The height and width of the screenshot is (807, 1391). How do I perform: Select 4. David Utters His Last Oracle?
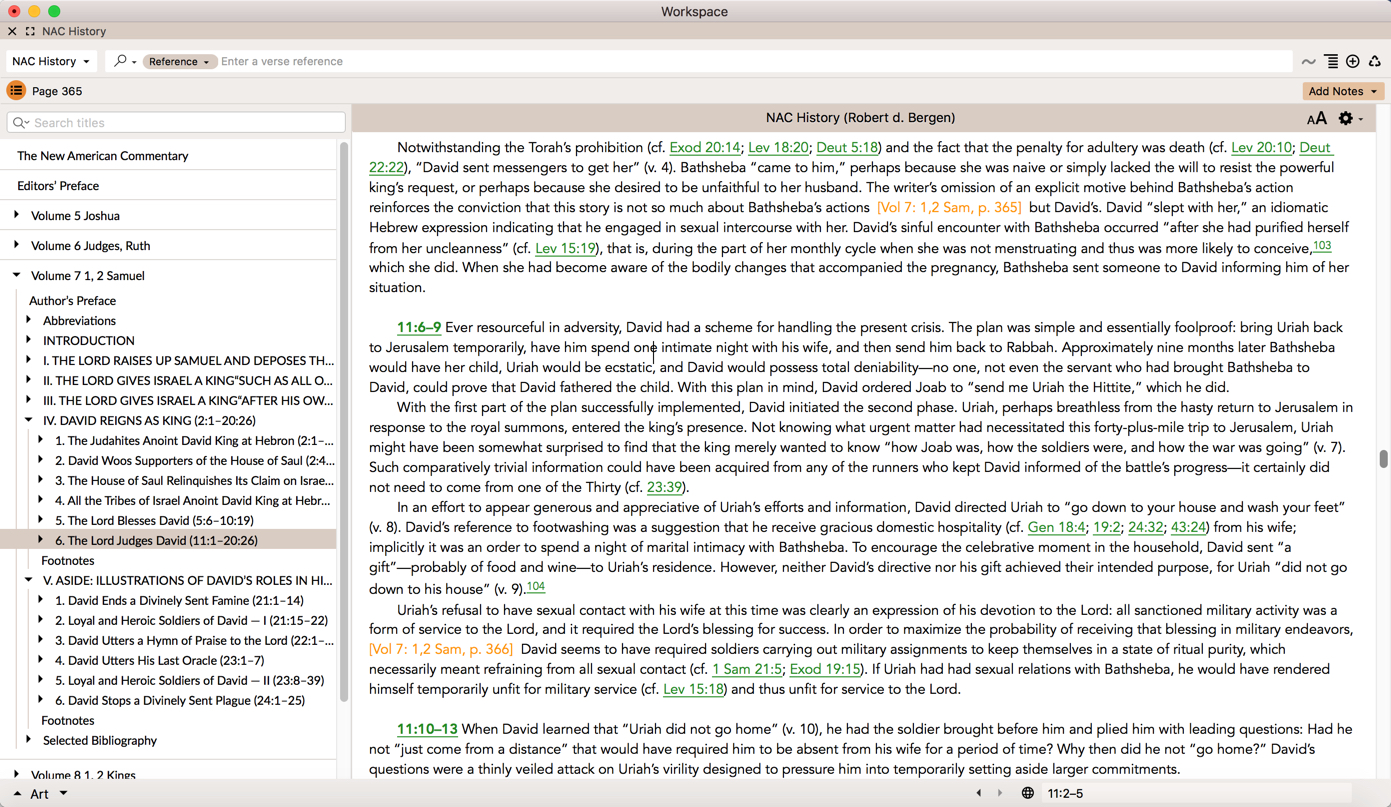[159, 660]
